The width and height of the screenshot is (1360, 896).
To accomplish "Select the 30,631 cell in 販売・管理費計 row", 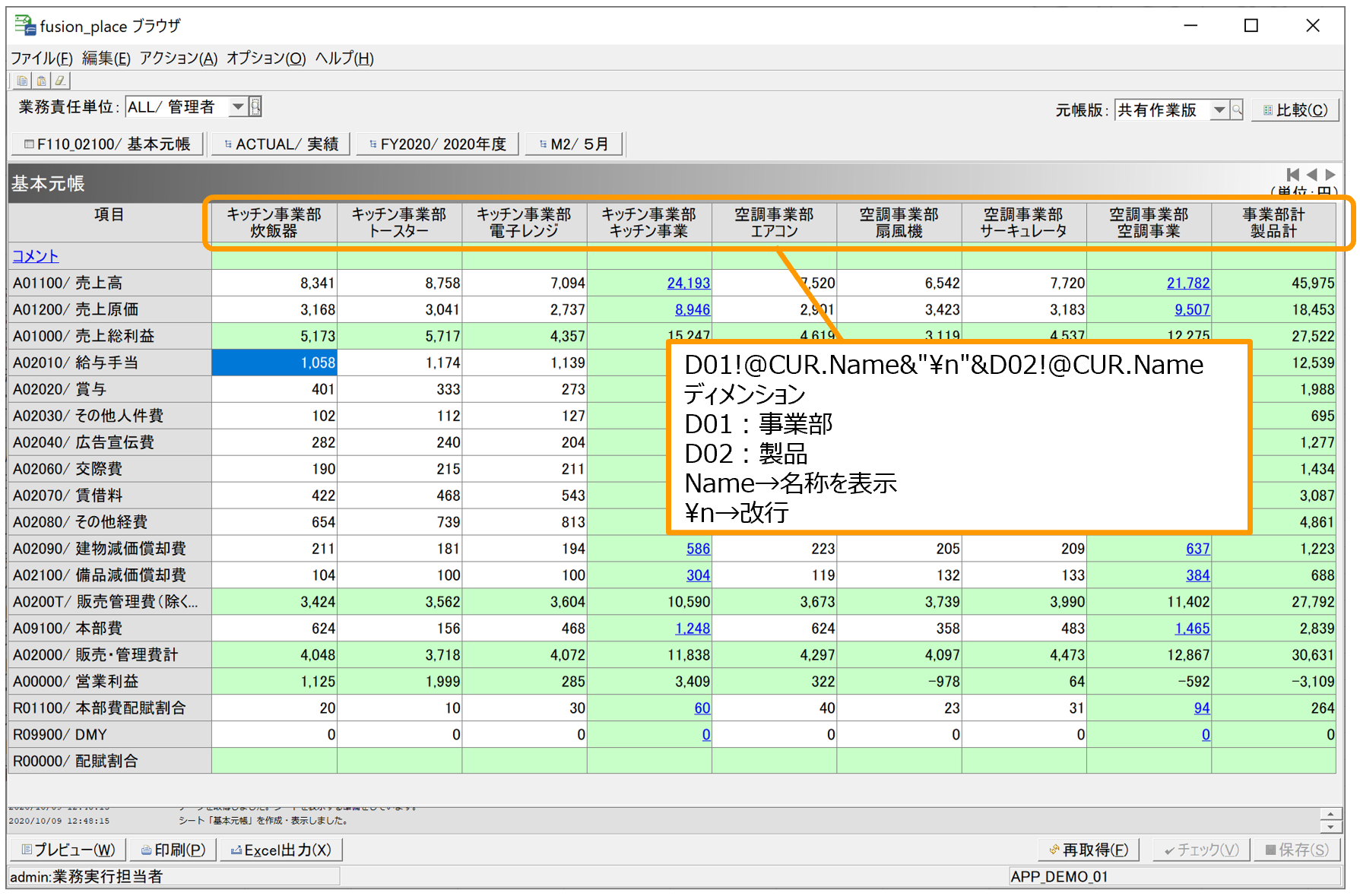I will tap(1273, 655).
